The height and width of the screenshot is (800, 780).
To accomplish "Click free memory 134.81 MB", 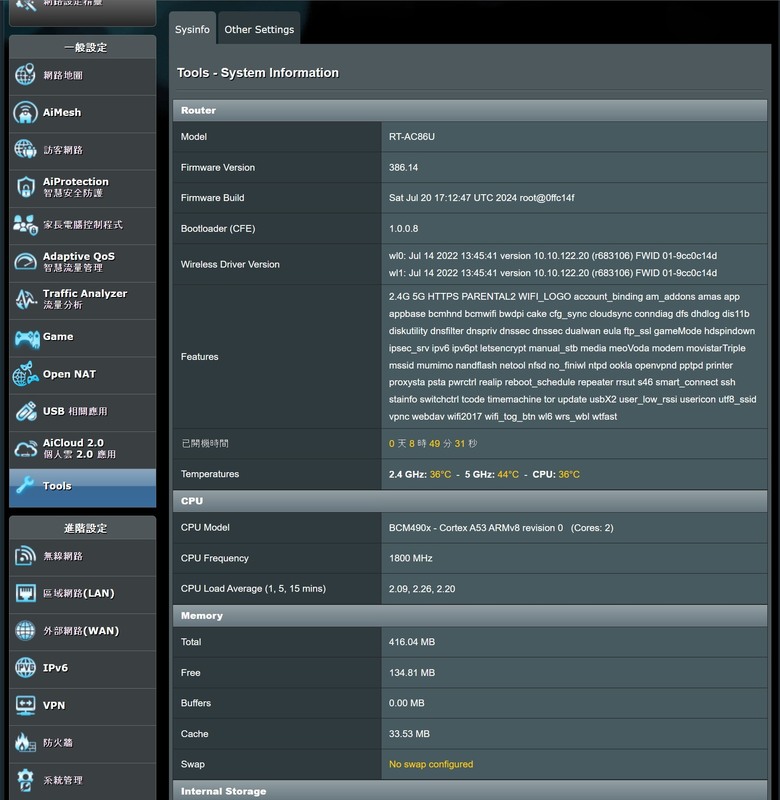I will tap(412, 672).
